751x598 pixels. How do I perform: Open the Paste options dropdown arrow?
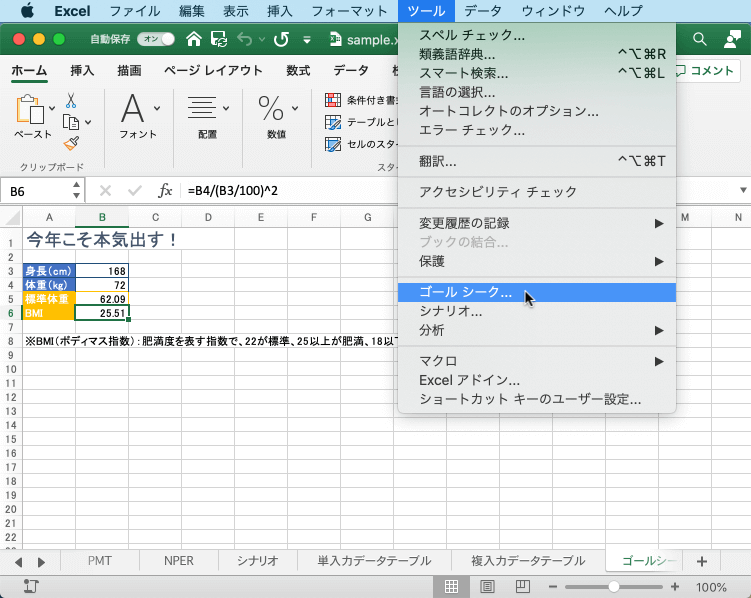point(52,108)
